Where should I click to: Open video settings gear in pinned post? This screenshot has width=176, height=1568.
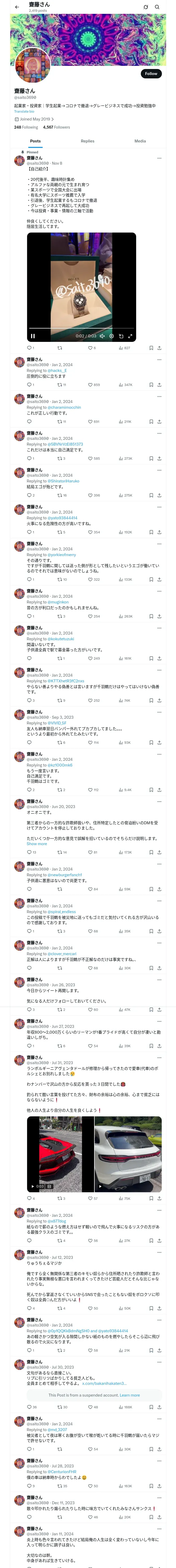click(112, 336)
